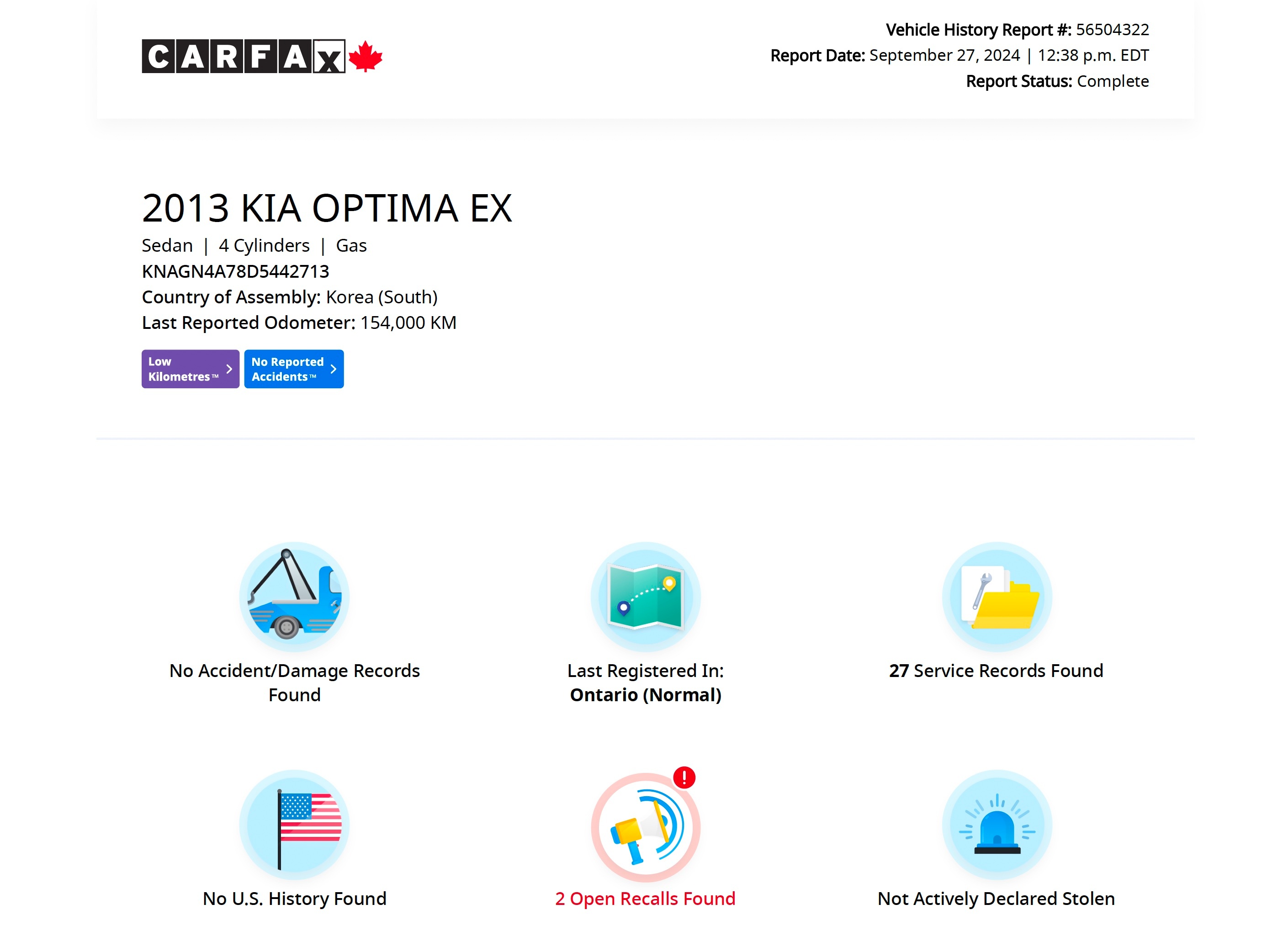The width and height of the screenshot is (1283, 952).
Task: Open the Low Kilometres badge
Action: pyautogui.click(x=190, y=369)
